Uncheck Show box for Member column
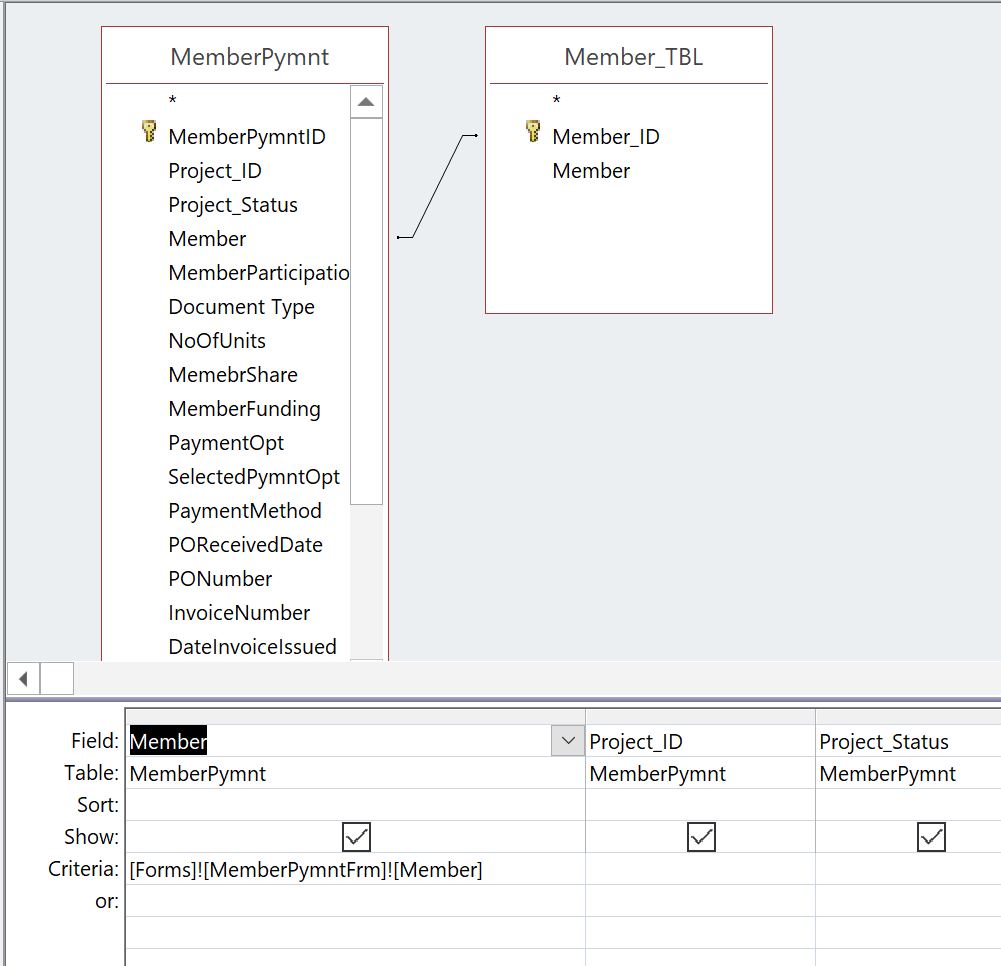This screenshot has width=1001, height=966. (x=356, y=837)
